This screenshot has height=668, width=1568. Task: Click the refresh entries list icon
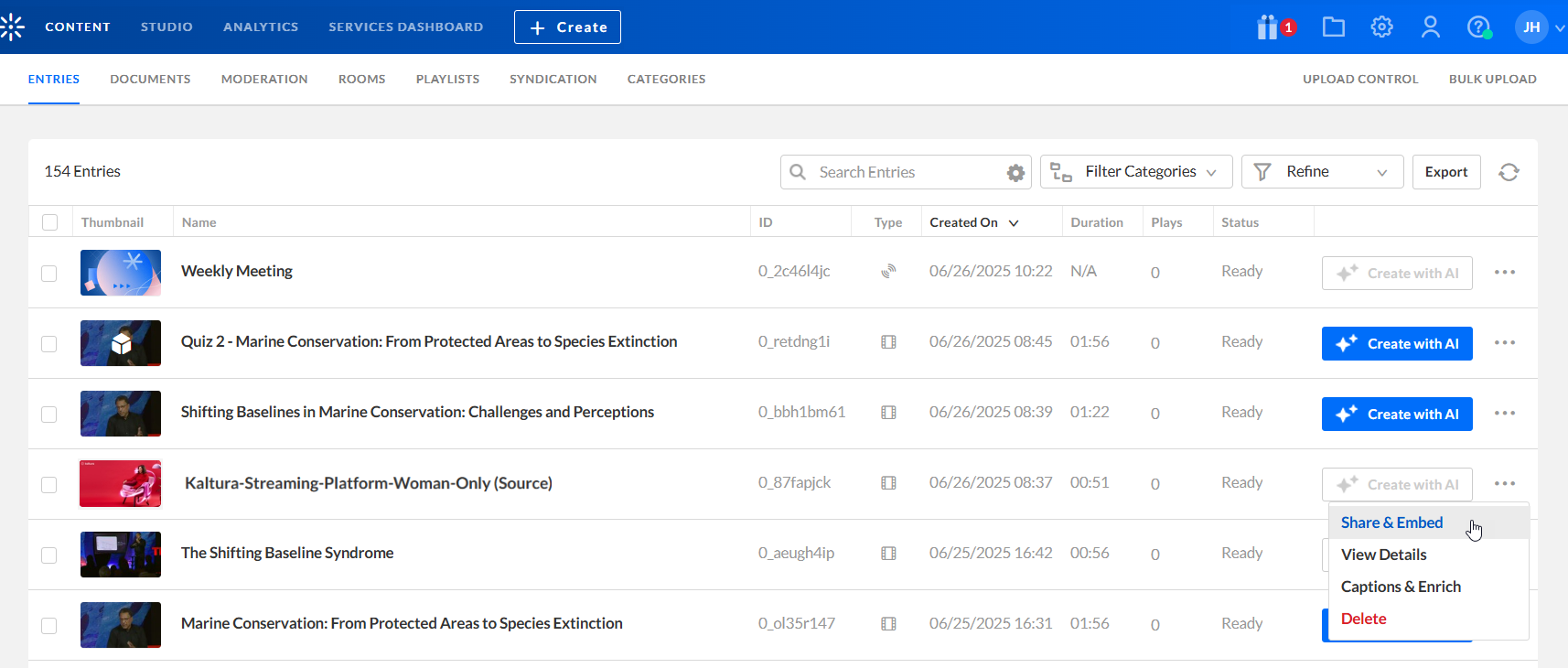tap(1509, 172)
